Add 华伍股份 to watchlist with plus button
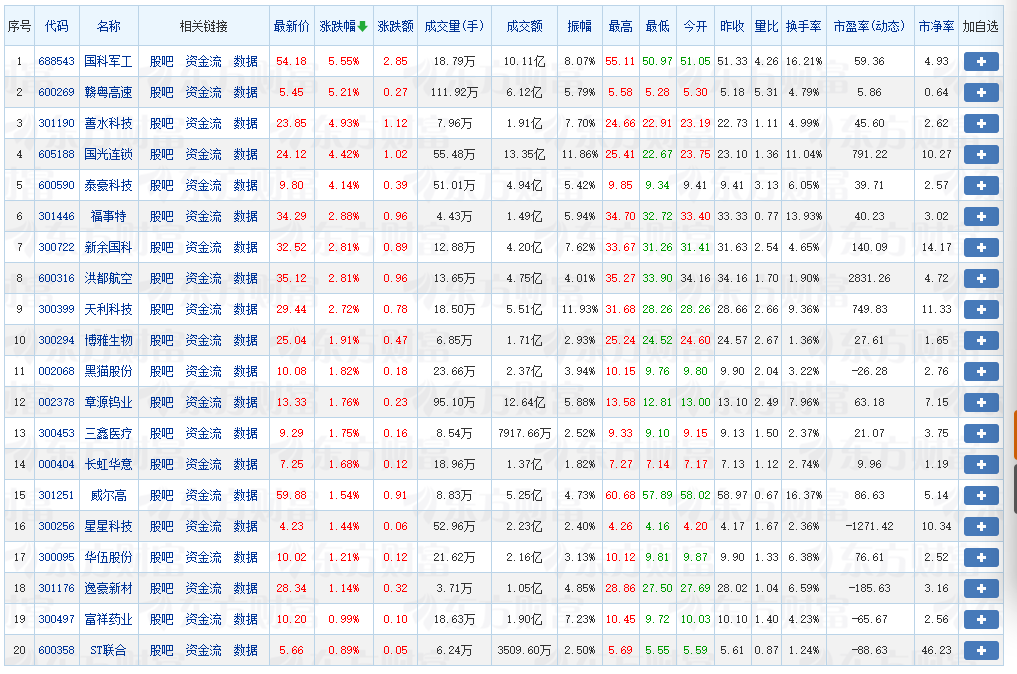The width and height of the screenshot is (1017, 674). (x=981, y=558)
